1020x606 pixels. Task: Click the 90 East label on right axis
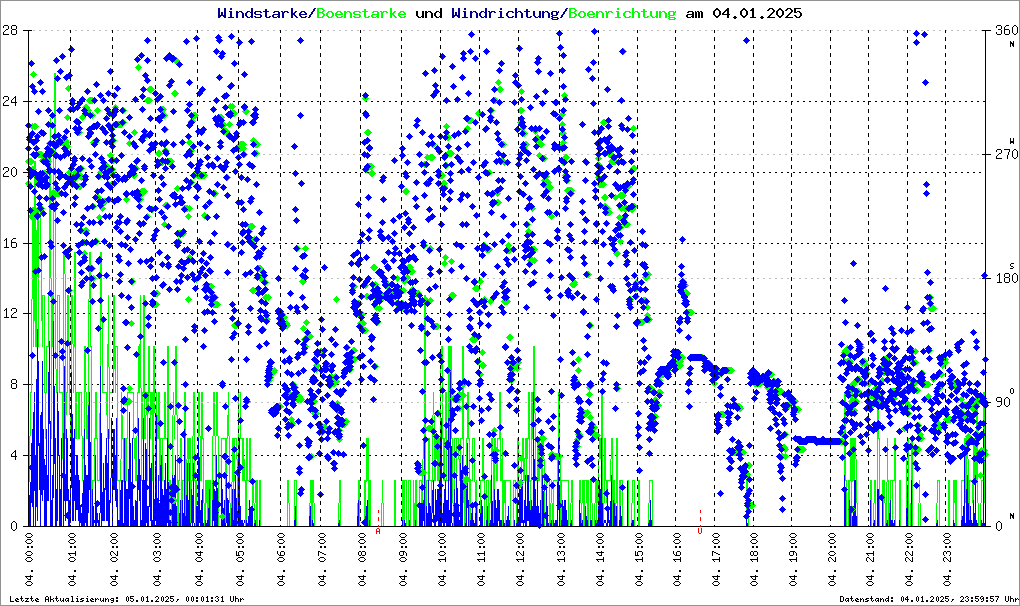click(x=1000, y=403)
